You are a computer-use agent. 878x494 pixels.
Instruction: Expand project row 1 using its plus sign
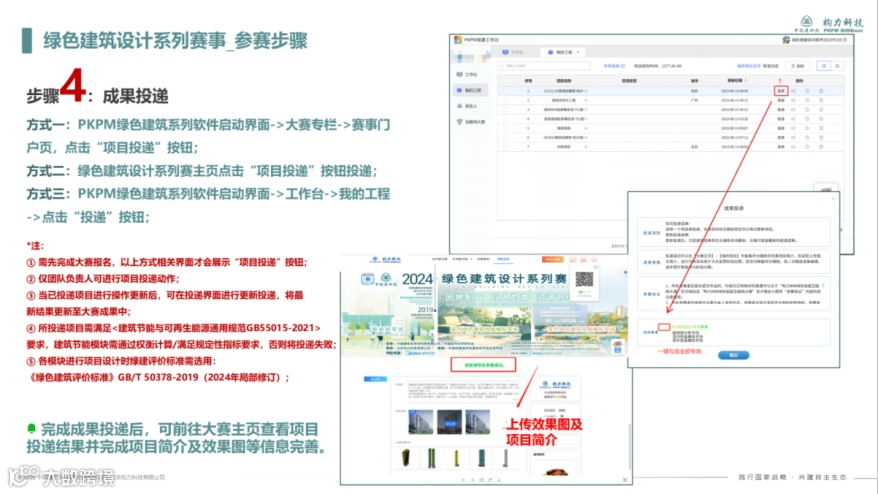click(586, 91)
